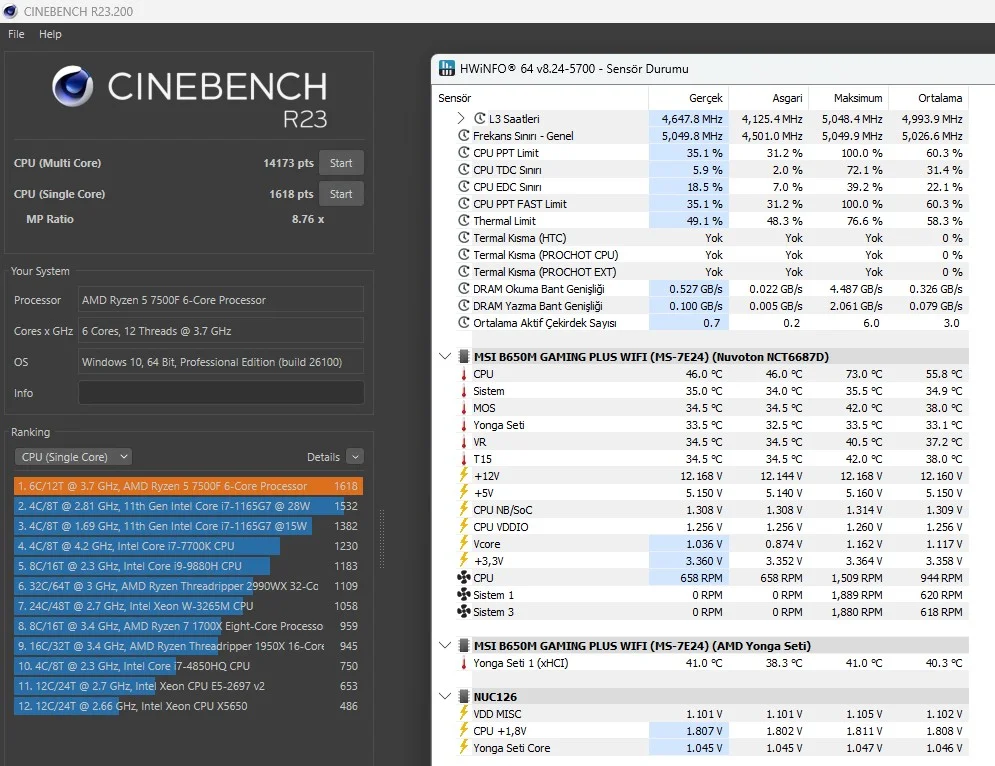Click the clock icon beside DRAM Okuma Bant Genişliği
995x766 pixels.
click(464, 288)
